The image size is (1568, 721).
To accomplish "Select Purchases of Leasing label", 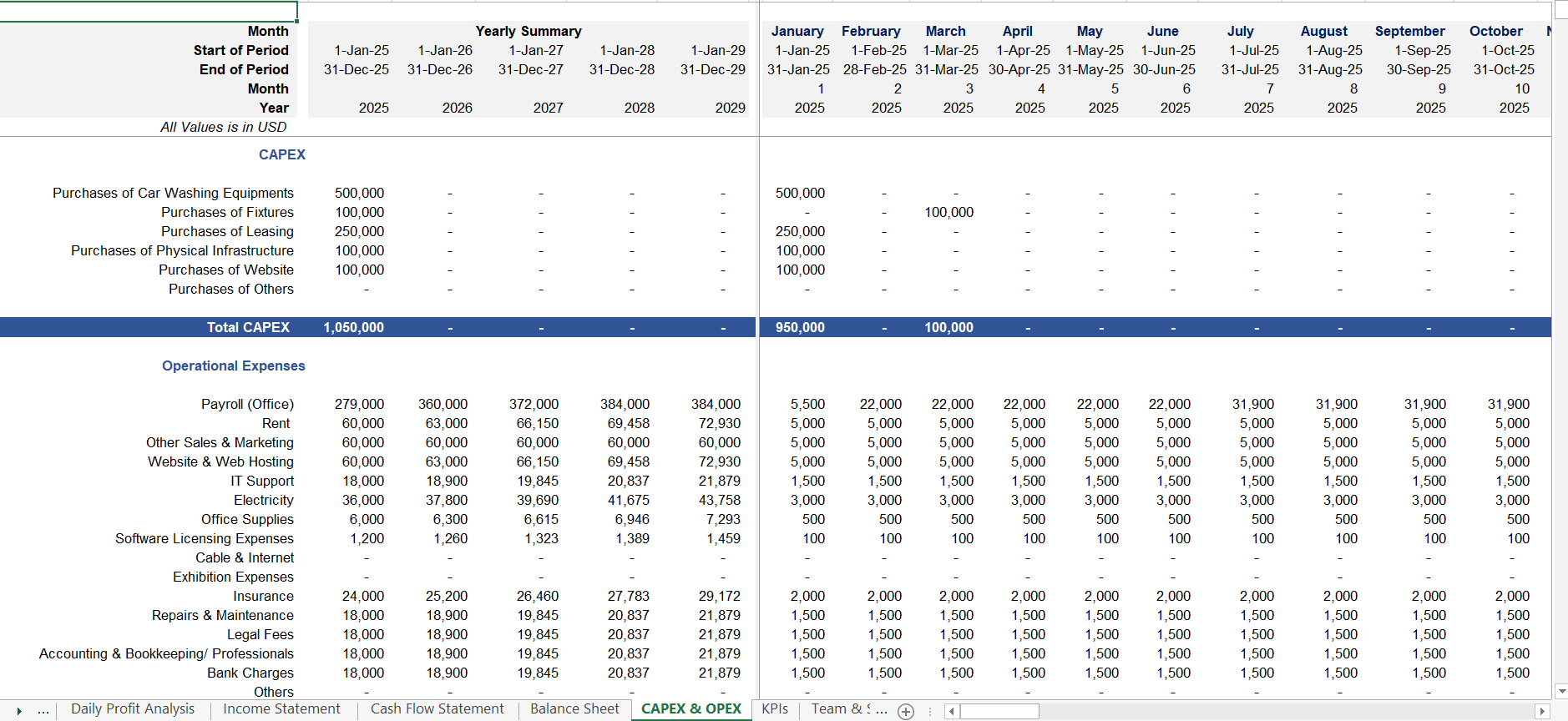I will [x=227, y=231].
